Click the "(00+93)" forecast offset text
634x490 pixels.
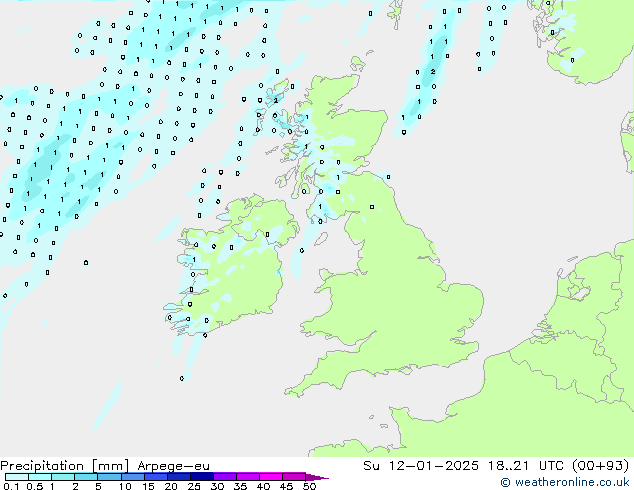pos(601,465)
